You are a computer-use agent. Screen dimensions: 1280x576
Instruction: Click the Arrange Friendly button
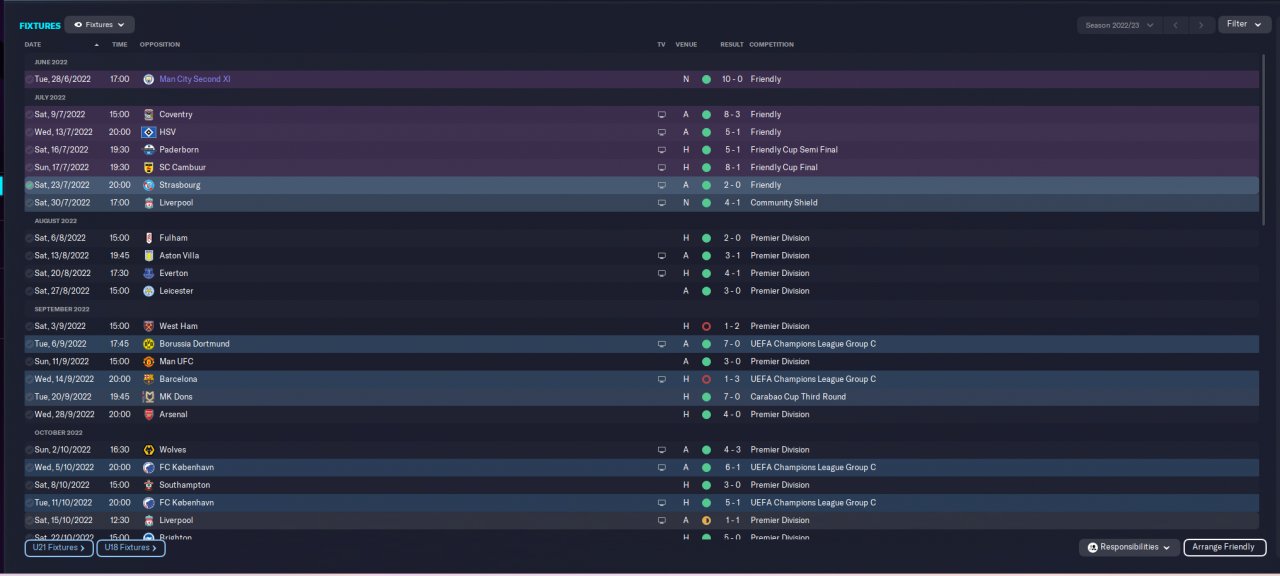pos(1224,547)
